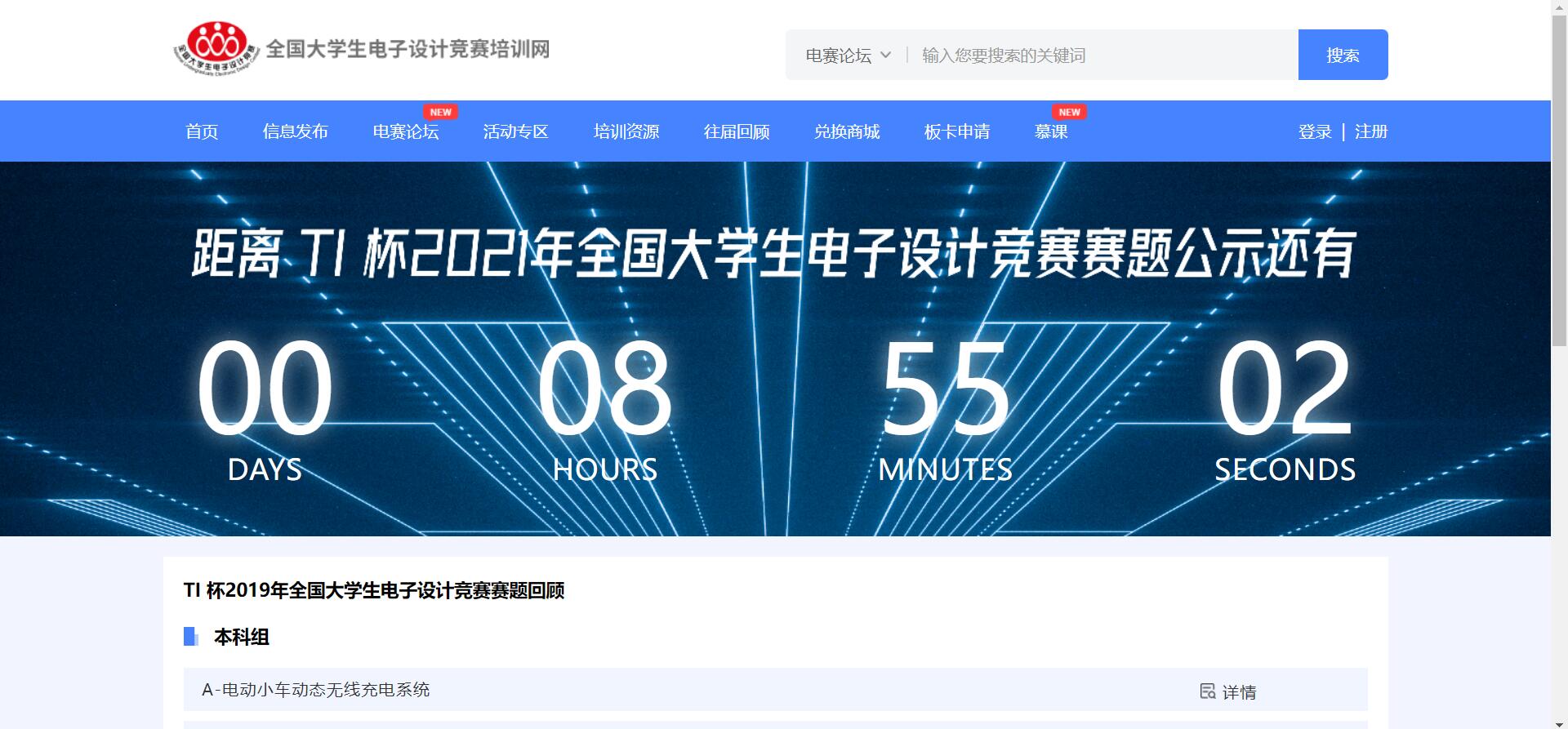1568x729 pixels.
Task: Click the 全国大学生电子设计竞赛培训网 site title
Action: [x=408, y=49]
